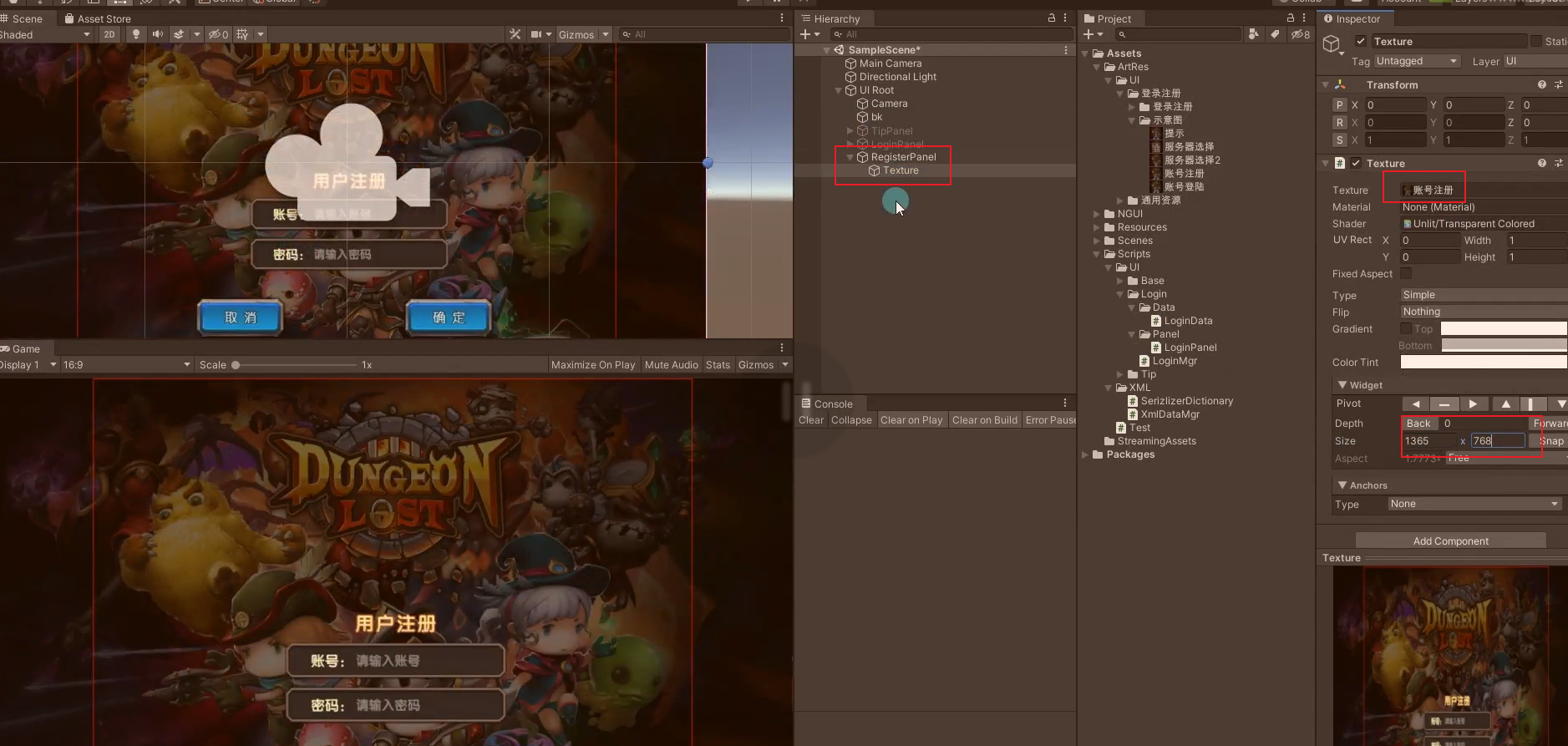Set pivot to top arrow
Screen dimensions: 1568x746
1505,403
